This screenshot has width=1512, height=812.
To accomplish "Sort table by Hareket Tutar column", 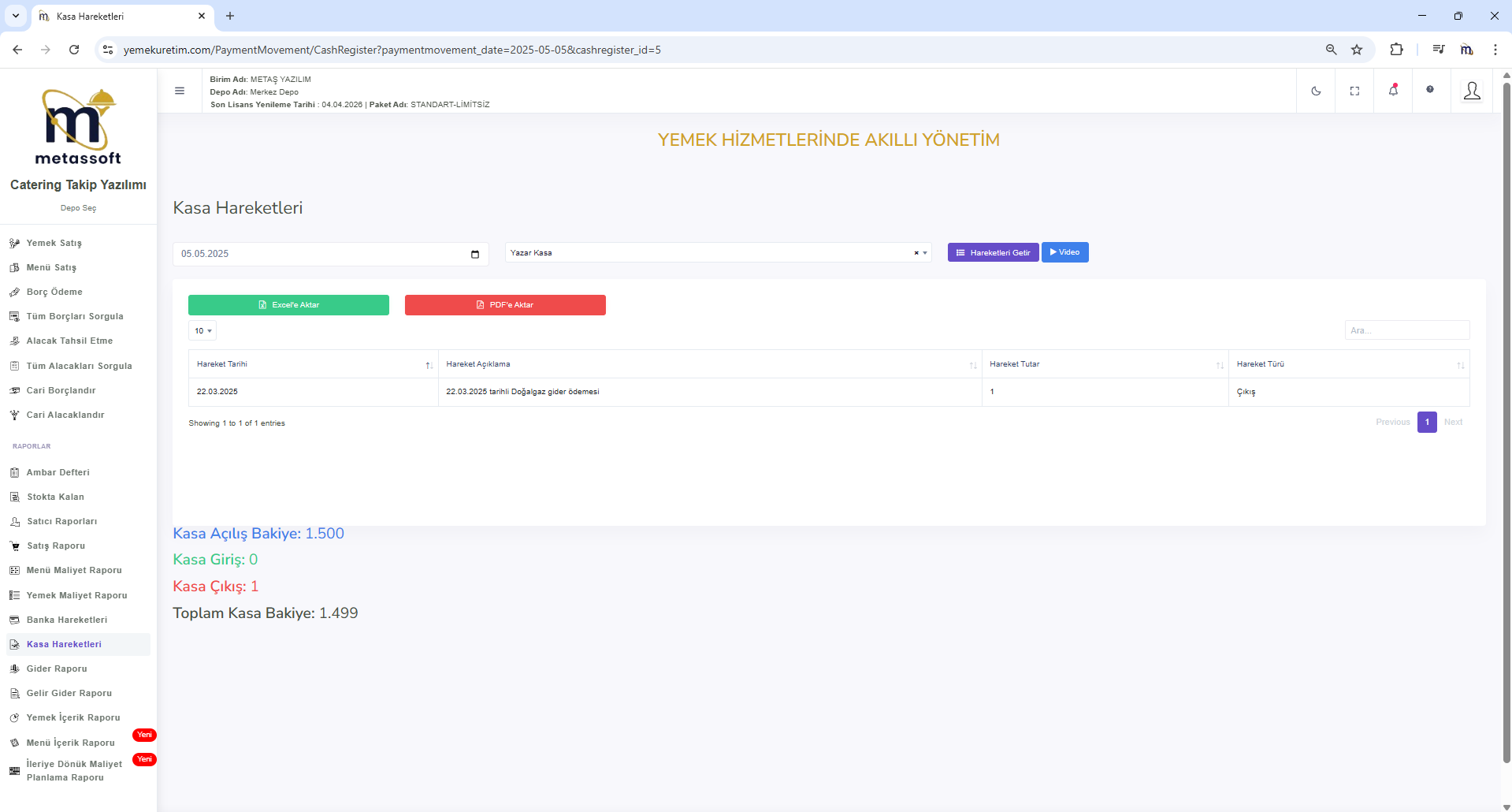I will (x=1105, y=364).
